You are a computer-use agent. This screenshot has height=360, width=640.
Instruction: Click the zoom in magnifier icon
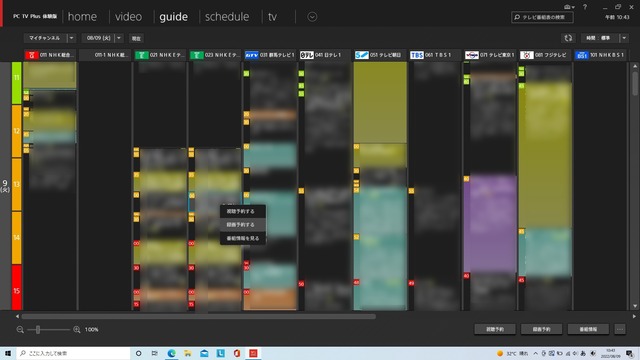pos(76,329)
